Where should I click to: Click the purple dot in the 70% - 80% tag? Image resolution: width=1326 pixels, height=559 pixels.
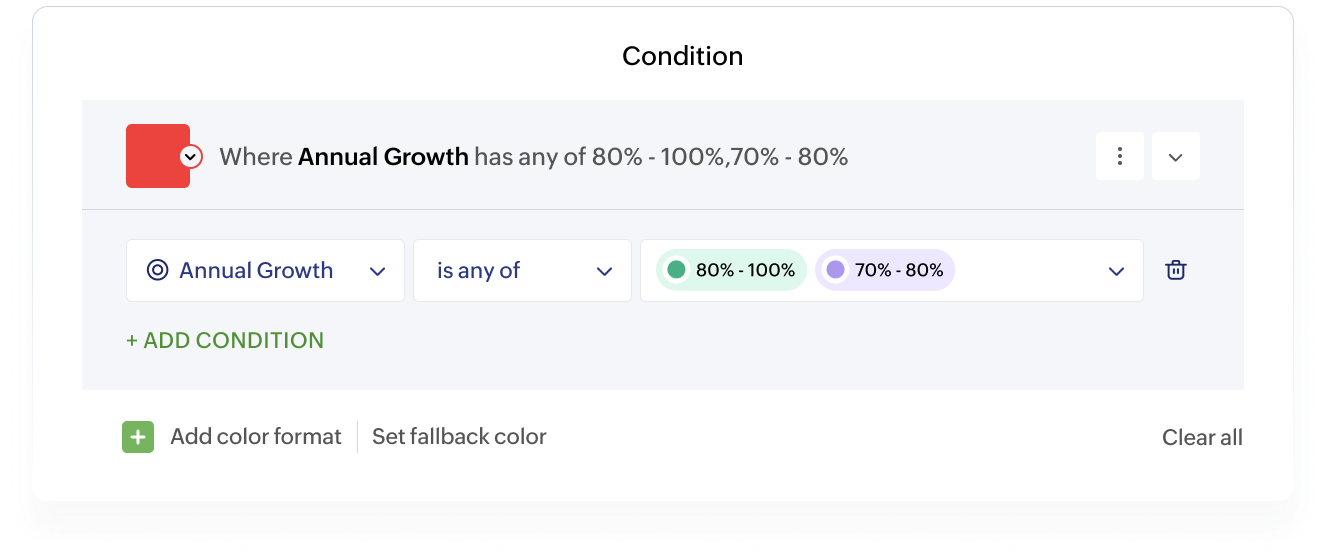pos(835,270)
